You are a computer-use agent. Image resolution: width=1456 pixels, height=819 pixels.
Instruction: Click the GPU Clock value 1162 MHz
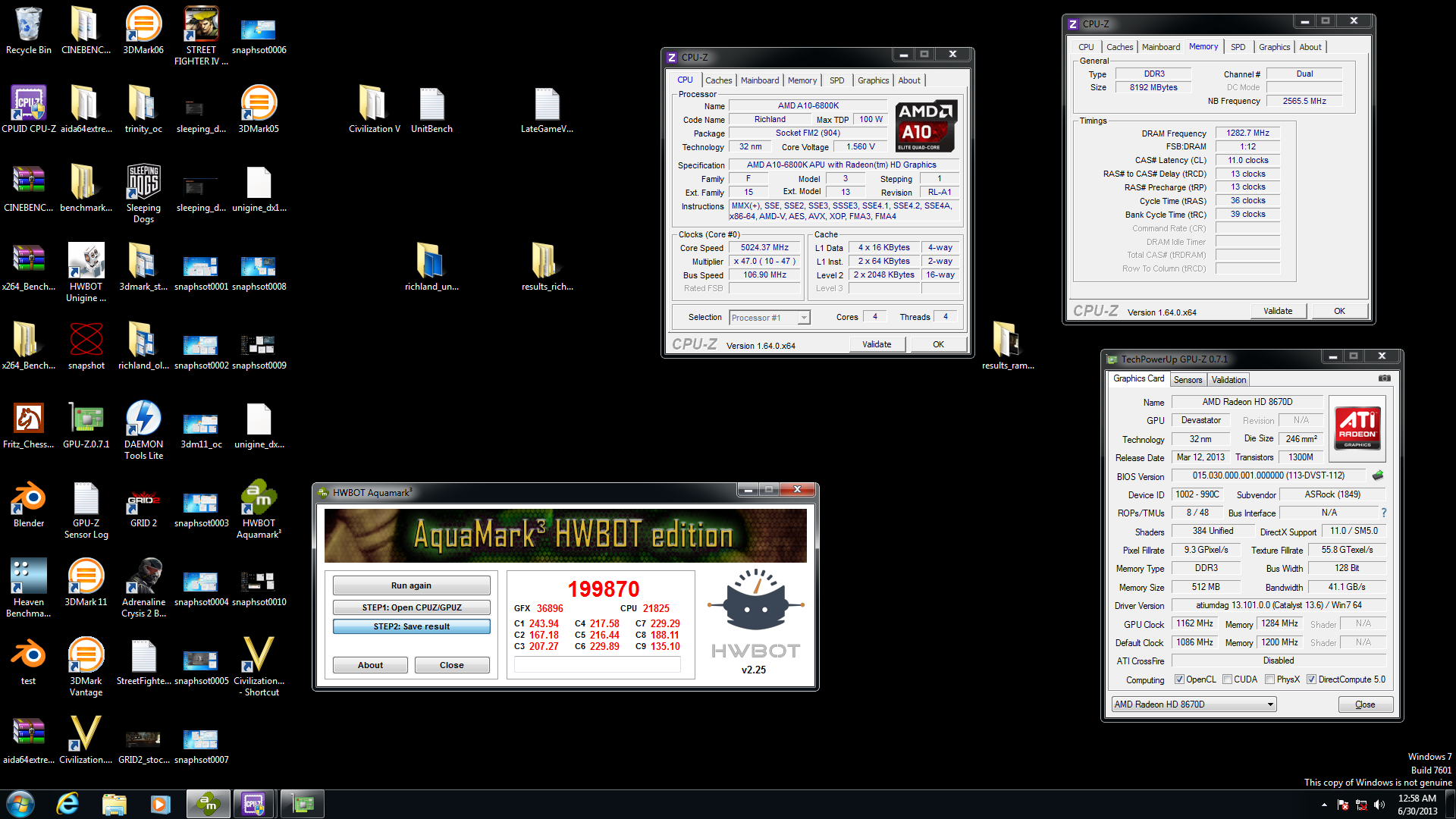tap(1194, 623)
